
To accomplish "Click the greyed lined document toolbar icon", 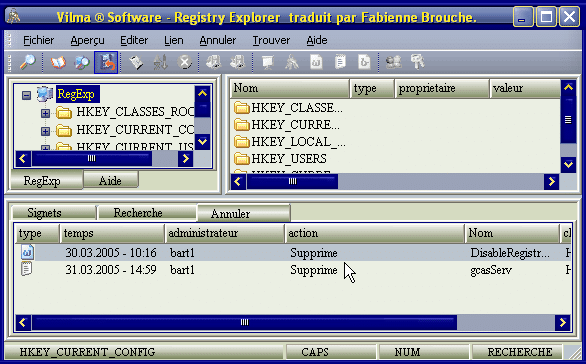I will 340,62.
